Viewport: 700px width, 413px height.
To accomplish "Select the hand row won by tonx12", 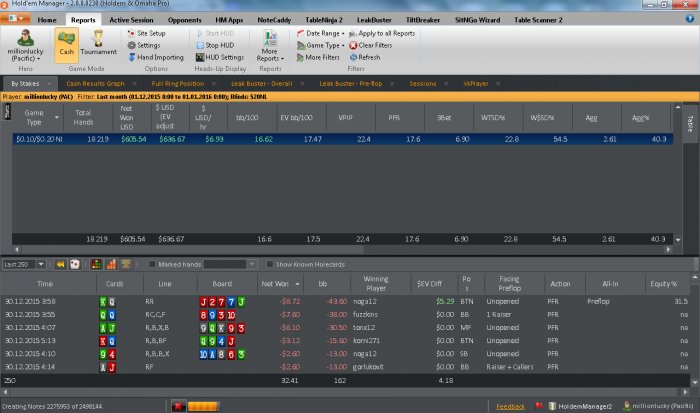I will tap(346, 327).
